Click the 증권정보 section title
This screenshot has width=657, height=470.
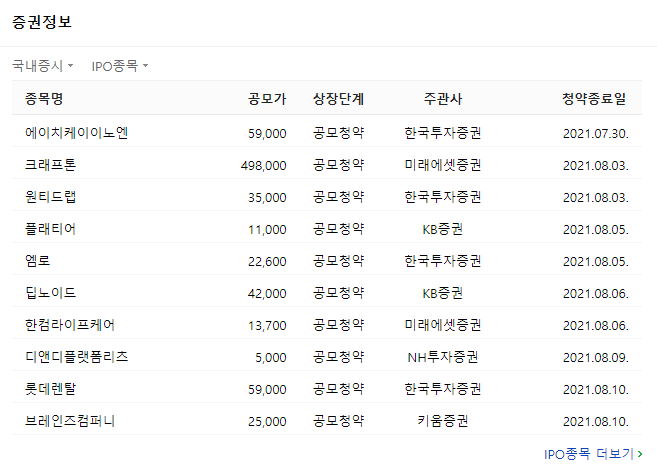coord(42,22)
